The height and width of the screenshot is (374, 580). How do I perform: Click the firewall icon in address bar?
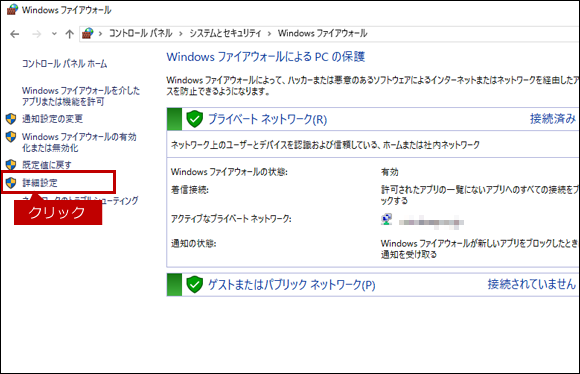pyautogui.click(x=88, y=33)
